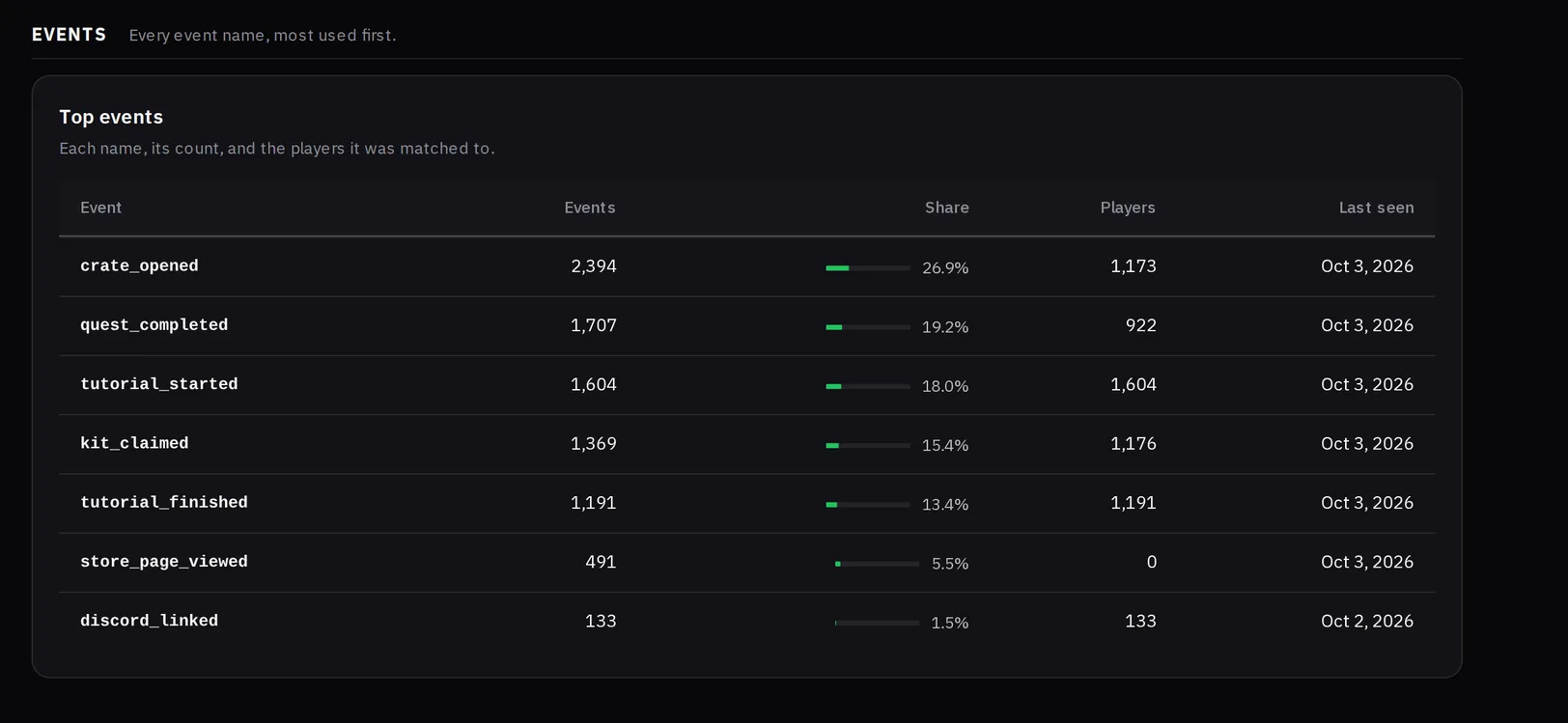Click the 1,369 events count for kit_claimed
Image resolution: width=1568 pixels, height=723 pixels.
point(593,443)
